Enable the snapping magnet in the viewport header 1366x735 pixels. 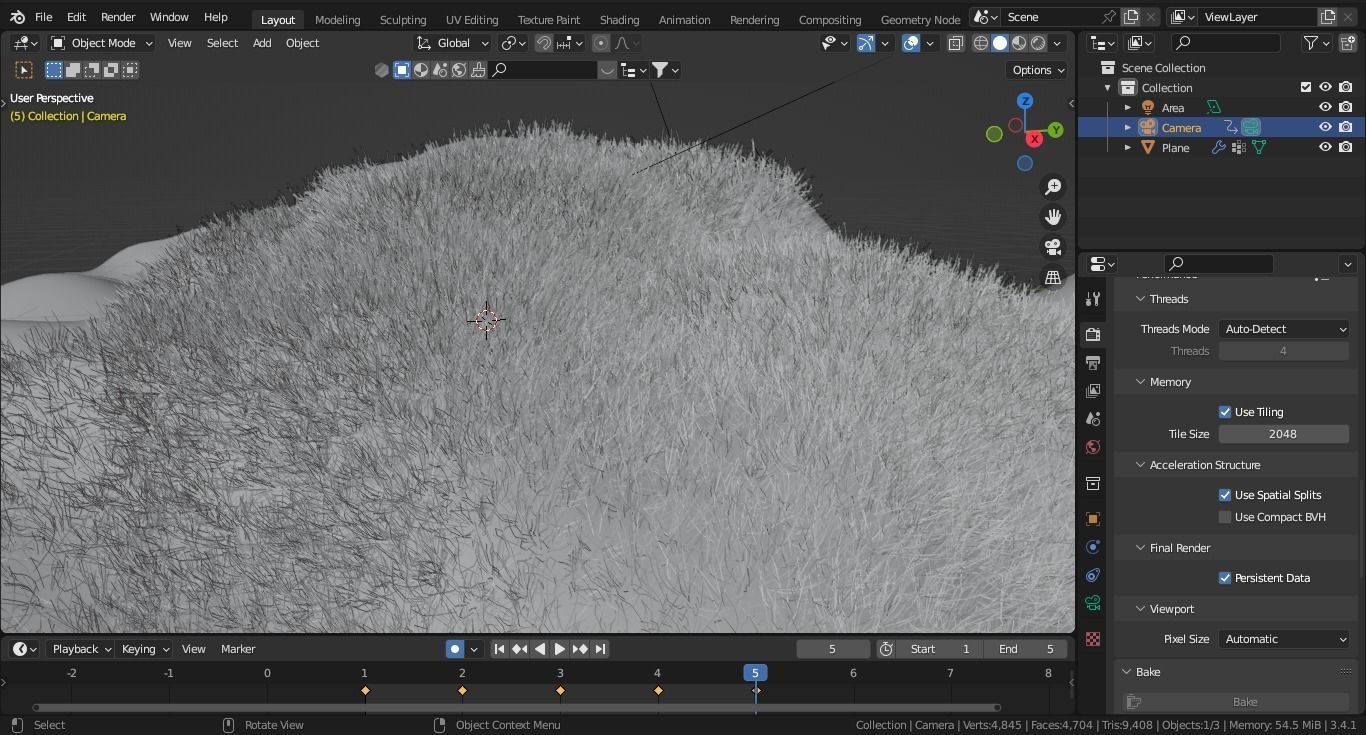pos(543,43)
